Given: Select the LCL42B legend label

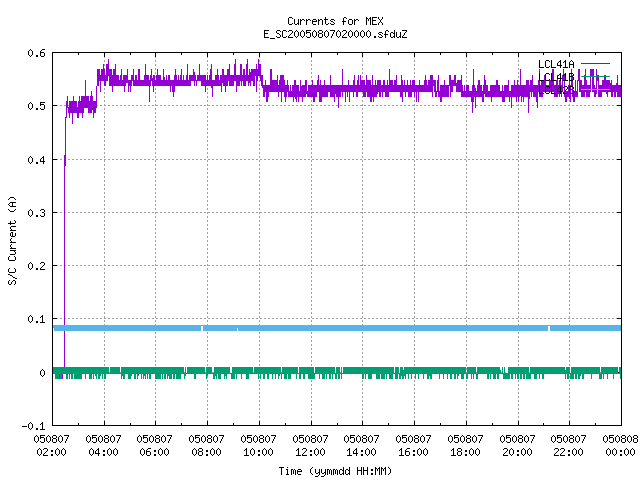Looking at the screenshot, I should [x=556, y=90].
